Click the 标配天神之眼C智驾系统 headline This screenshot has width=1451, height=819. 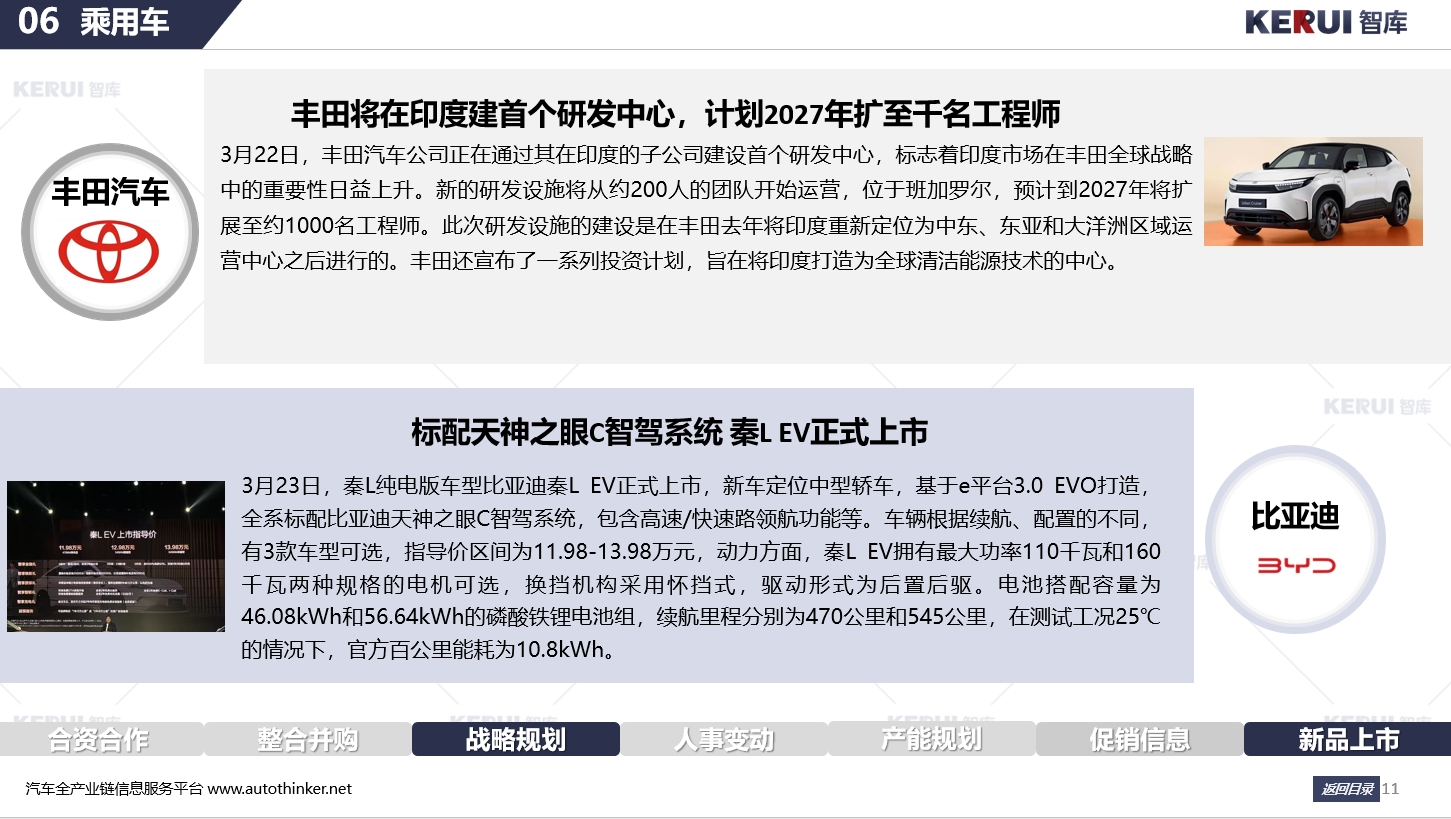pos(669,432)
